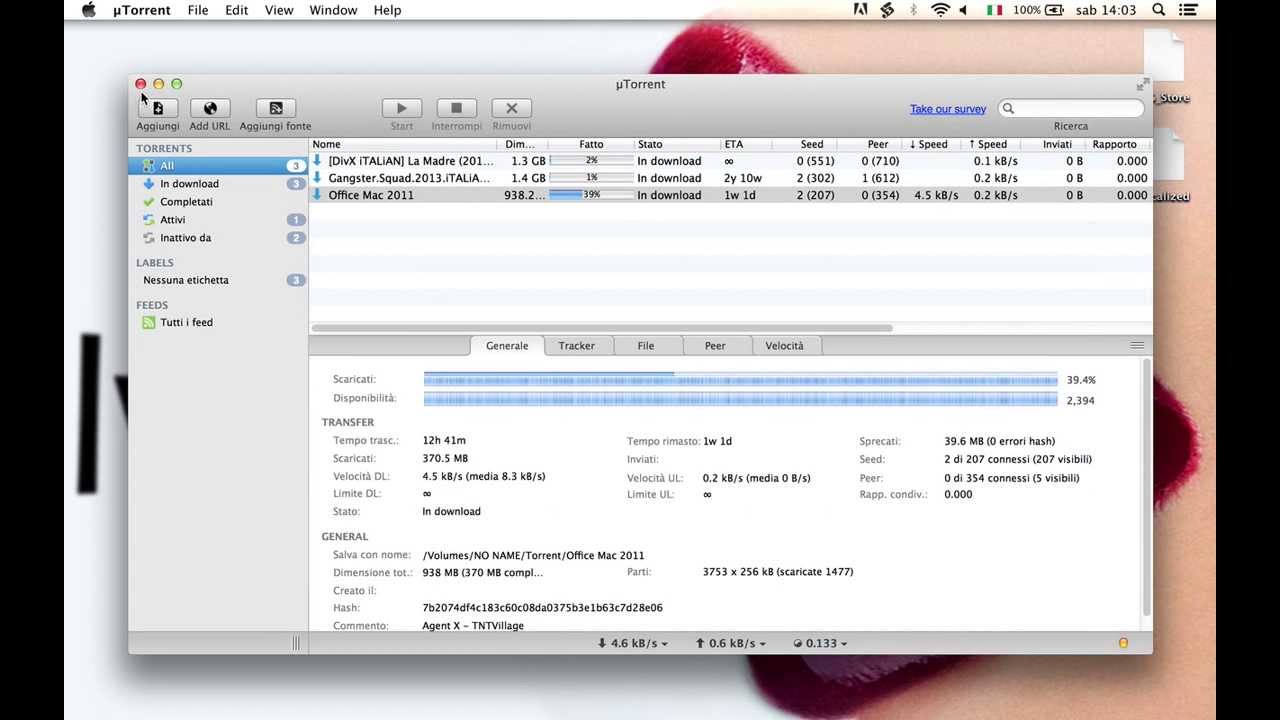Enter fullscreen with window arrows icon

(x=1142, y=84)
